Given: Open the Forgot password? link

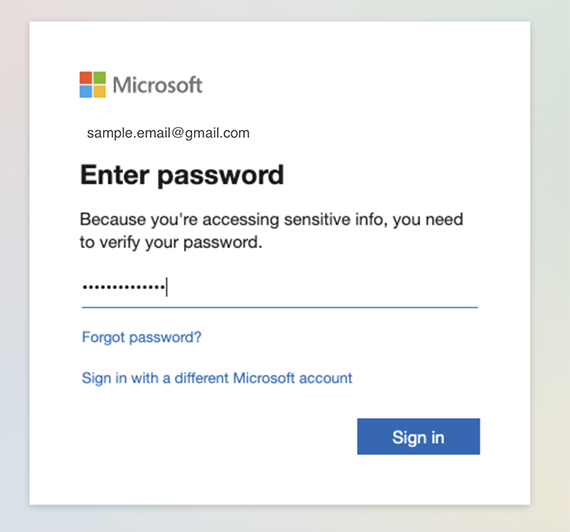Looking at the screenshot, I should 141,337.
